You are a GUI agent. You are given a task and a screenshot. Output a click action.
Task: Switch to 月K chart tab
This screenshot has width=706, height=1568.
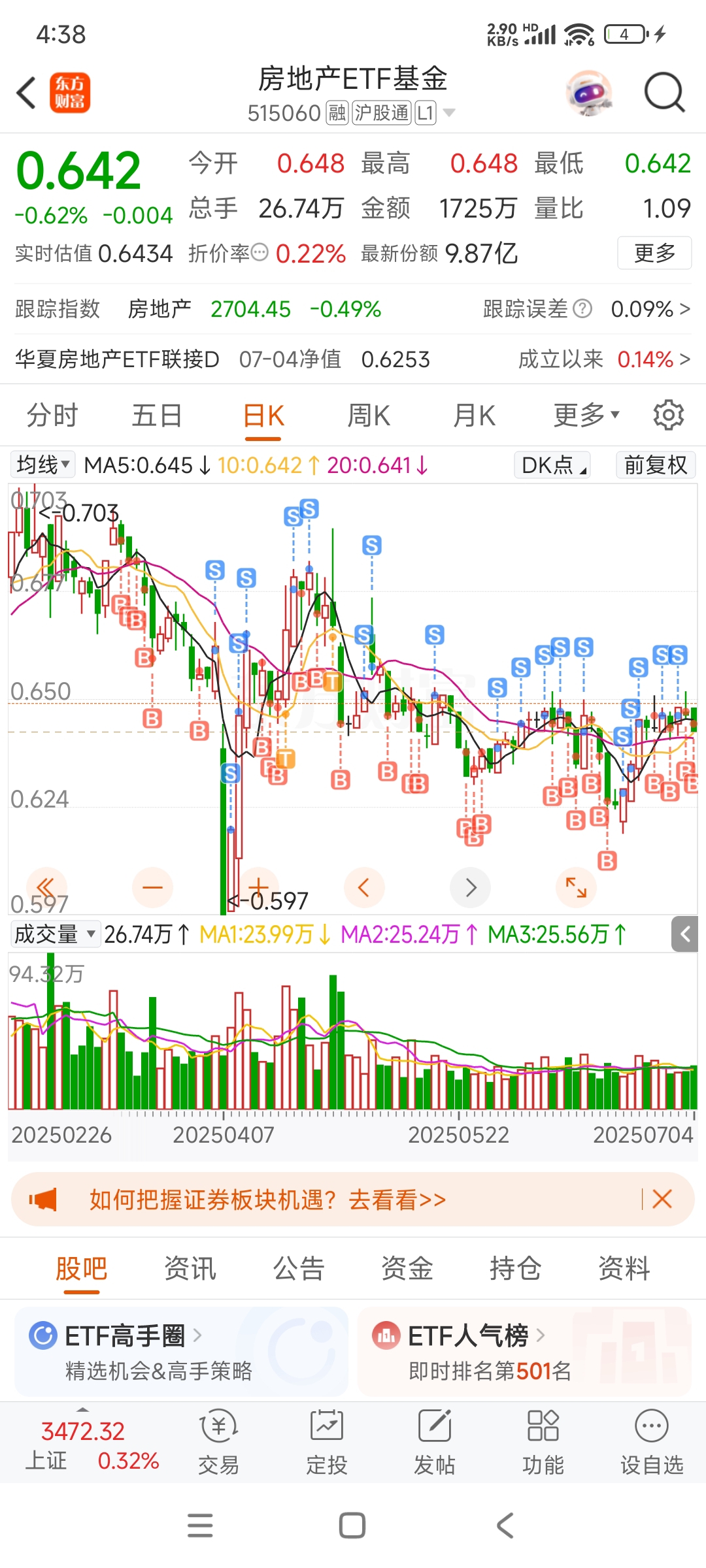(475, 415)
